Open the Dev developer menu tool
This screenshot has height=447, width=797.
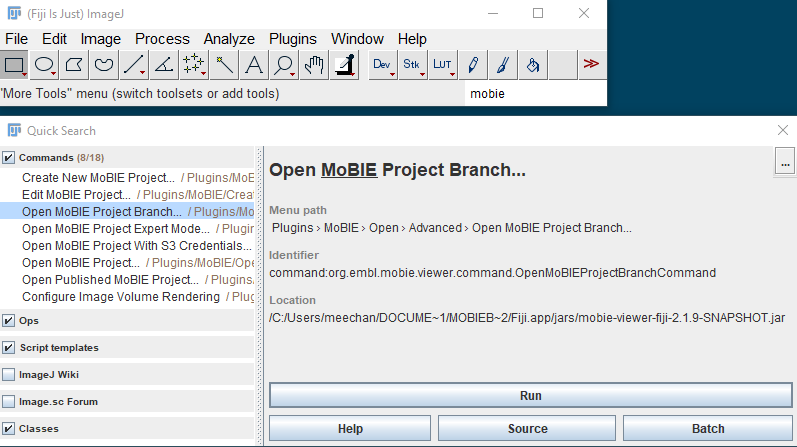(x=383, y=65)
